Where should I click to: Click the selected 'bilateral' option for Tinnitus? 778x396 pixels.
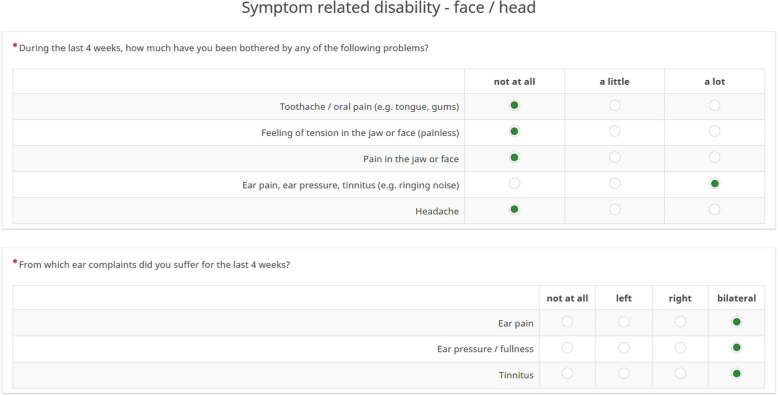pyautogui.click(x=736, y=373)
